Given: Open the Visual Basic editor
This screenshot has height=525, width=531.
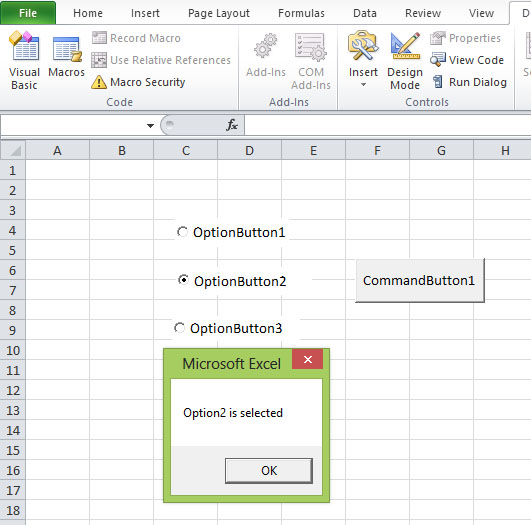Looking at the screenshot, I should point(24,61).
